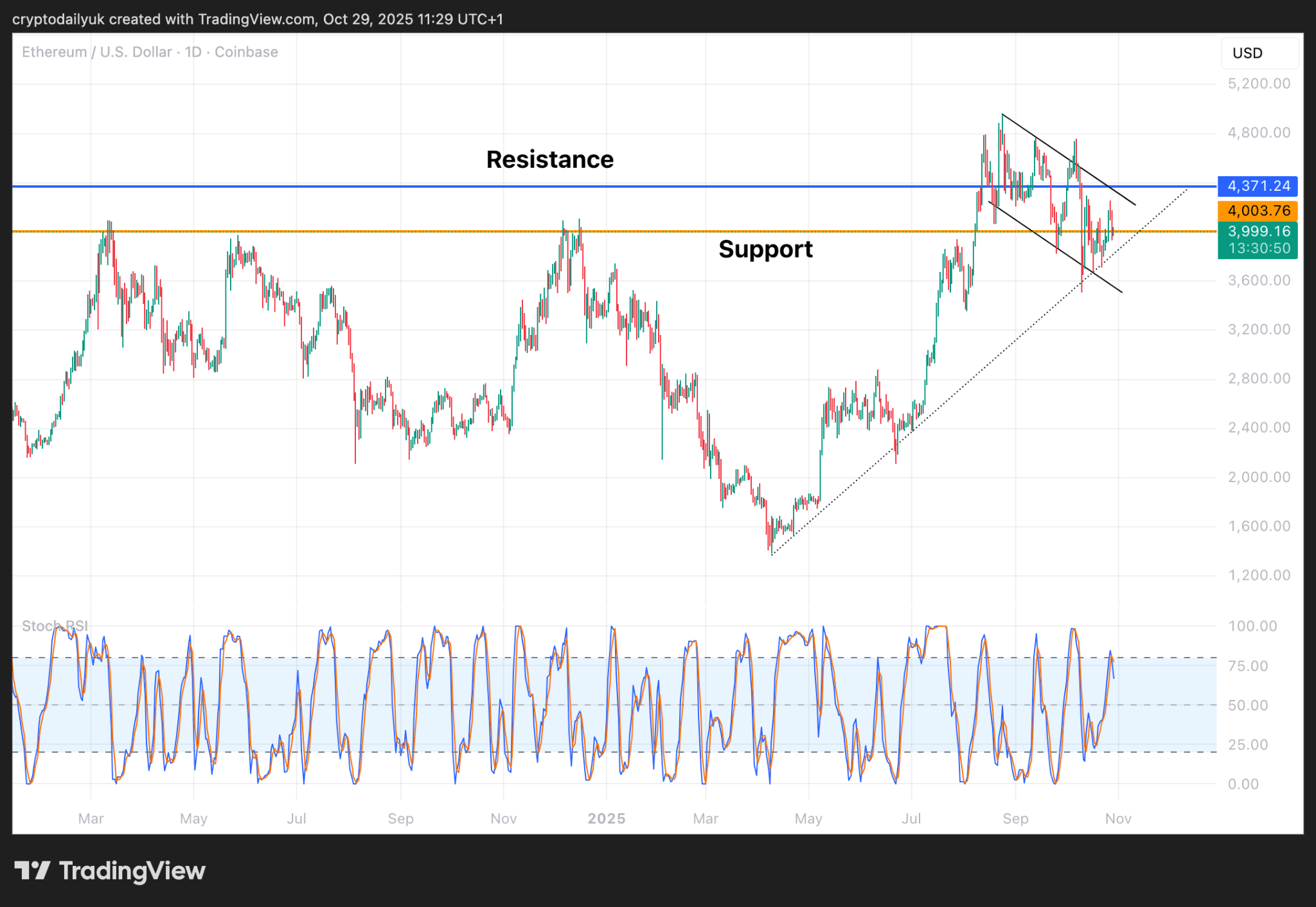
Task: Click the Stoch RSI indicator label
Action: [55, 625]
